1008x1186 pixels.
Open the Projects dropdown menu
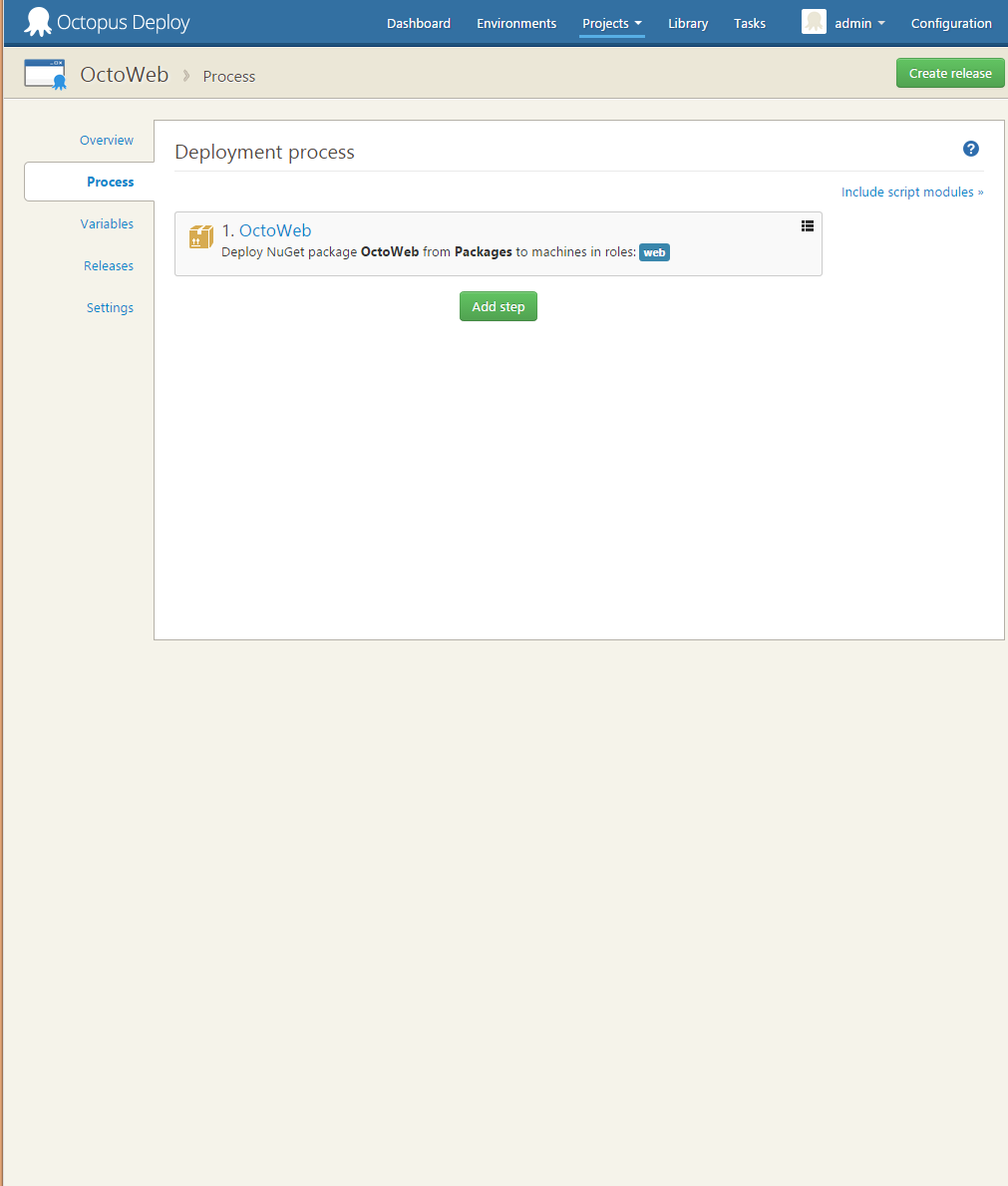(x=611, y=22)
